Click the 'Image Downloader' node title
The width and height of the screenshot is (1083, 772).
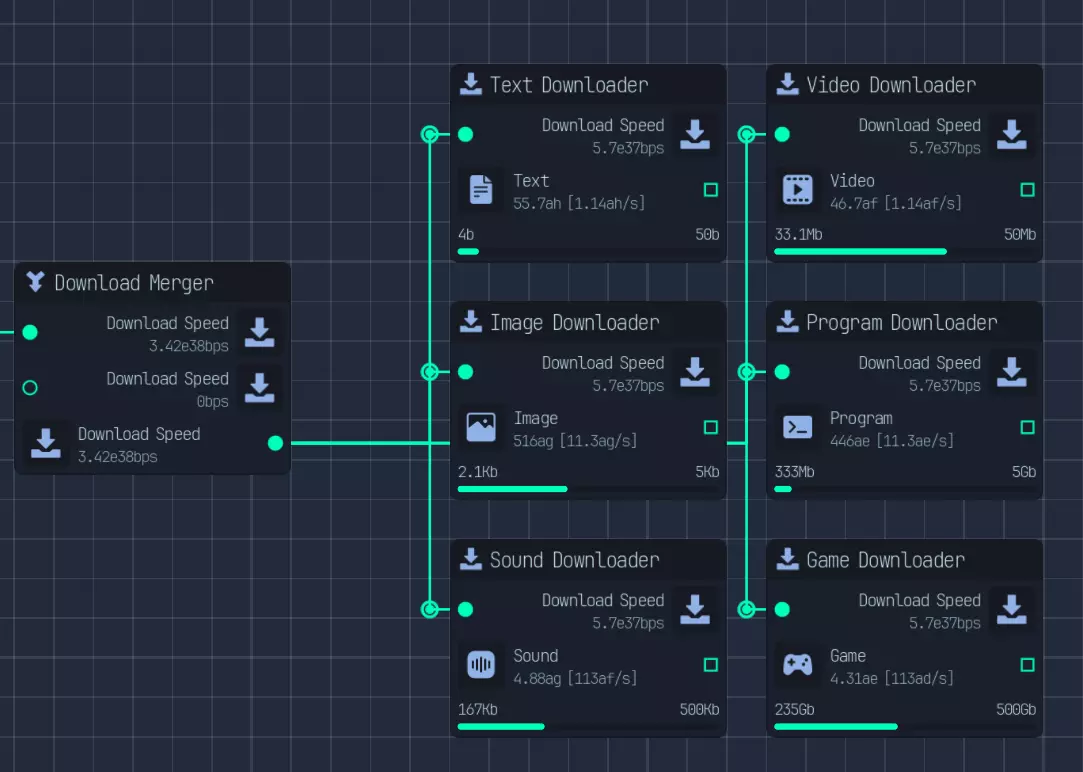575,322
